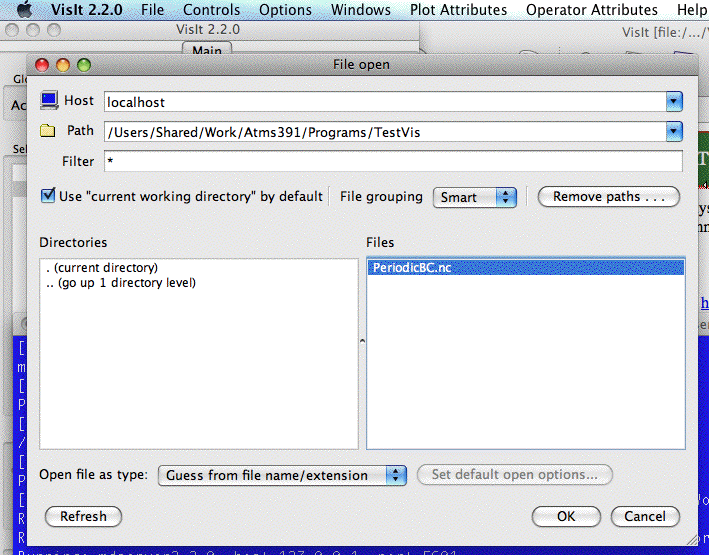Click the yellow Path folder icon
The width and height of the screenshot is (709, 555).
tap(49, 131)
